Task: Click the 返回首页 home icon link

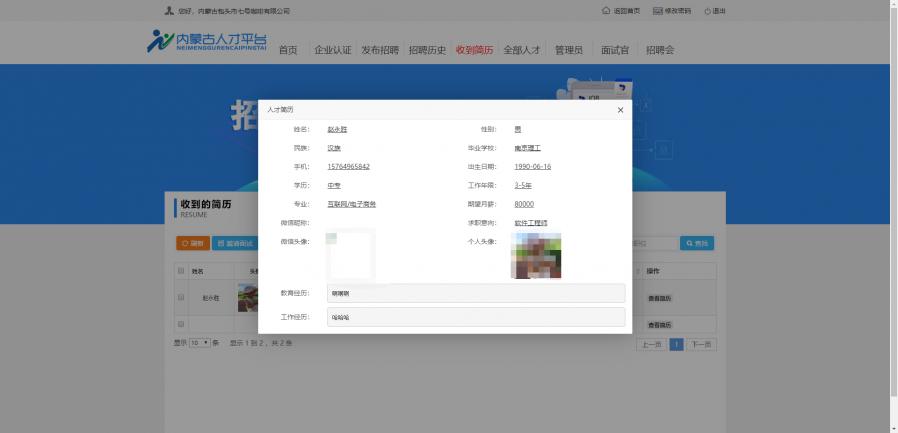Action: (620, 11)
